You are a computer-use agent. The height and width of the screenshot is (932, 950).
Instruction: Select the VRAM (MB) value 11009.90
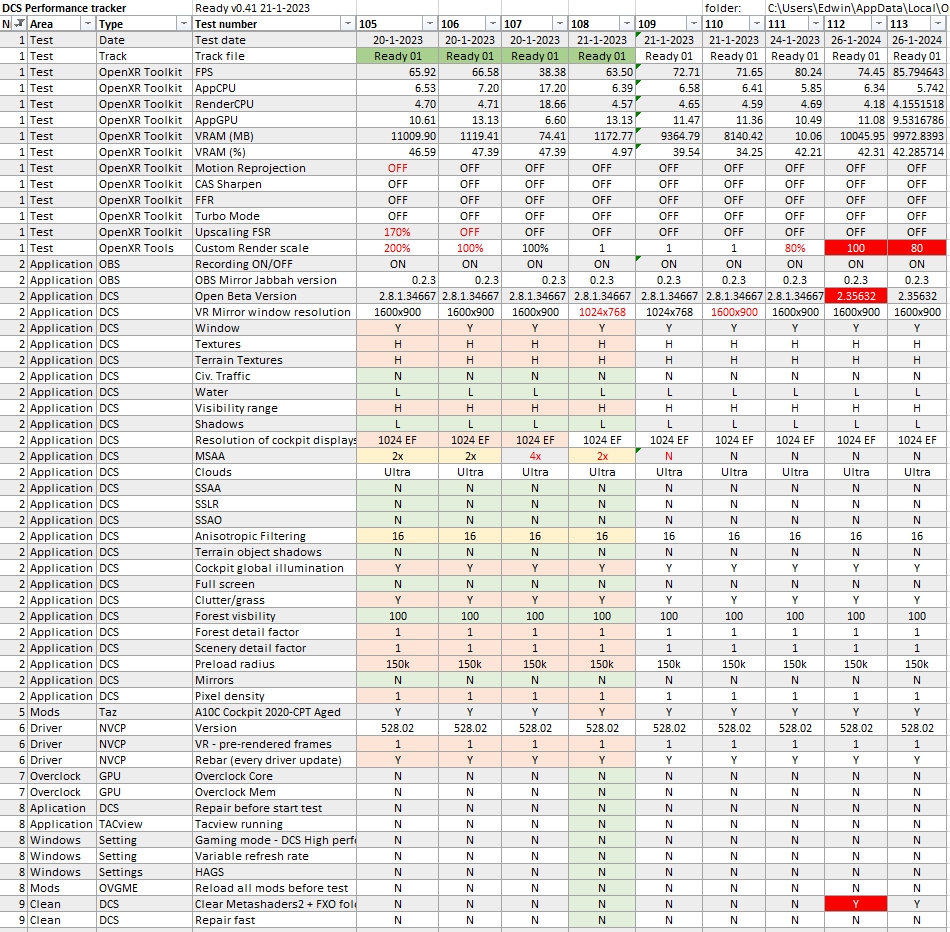click(x=397, y=136)
